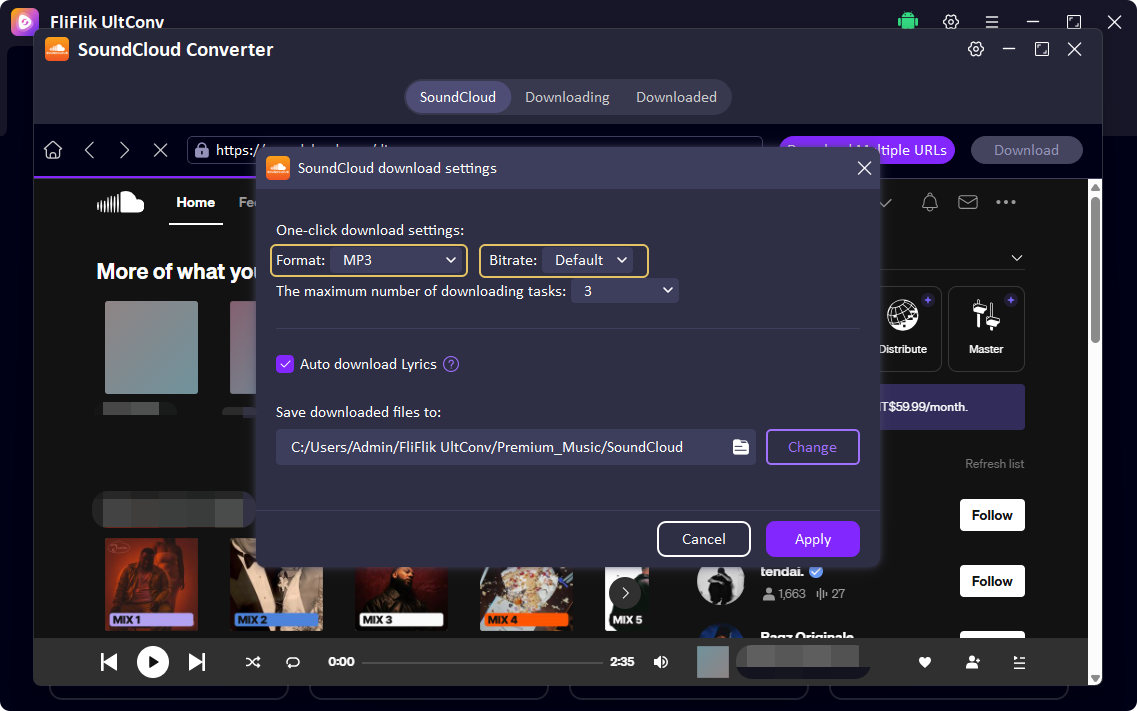This screenshot has width=1137, height=711.
Task: Apply the download settings
Action: [x=812, y=539]
